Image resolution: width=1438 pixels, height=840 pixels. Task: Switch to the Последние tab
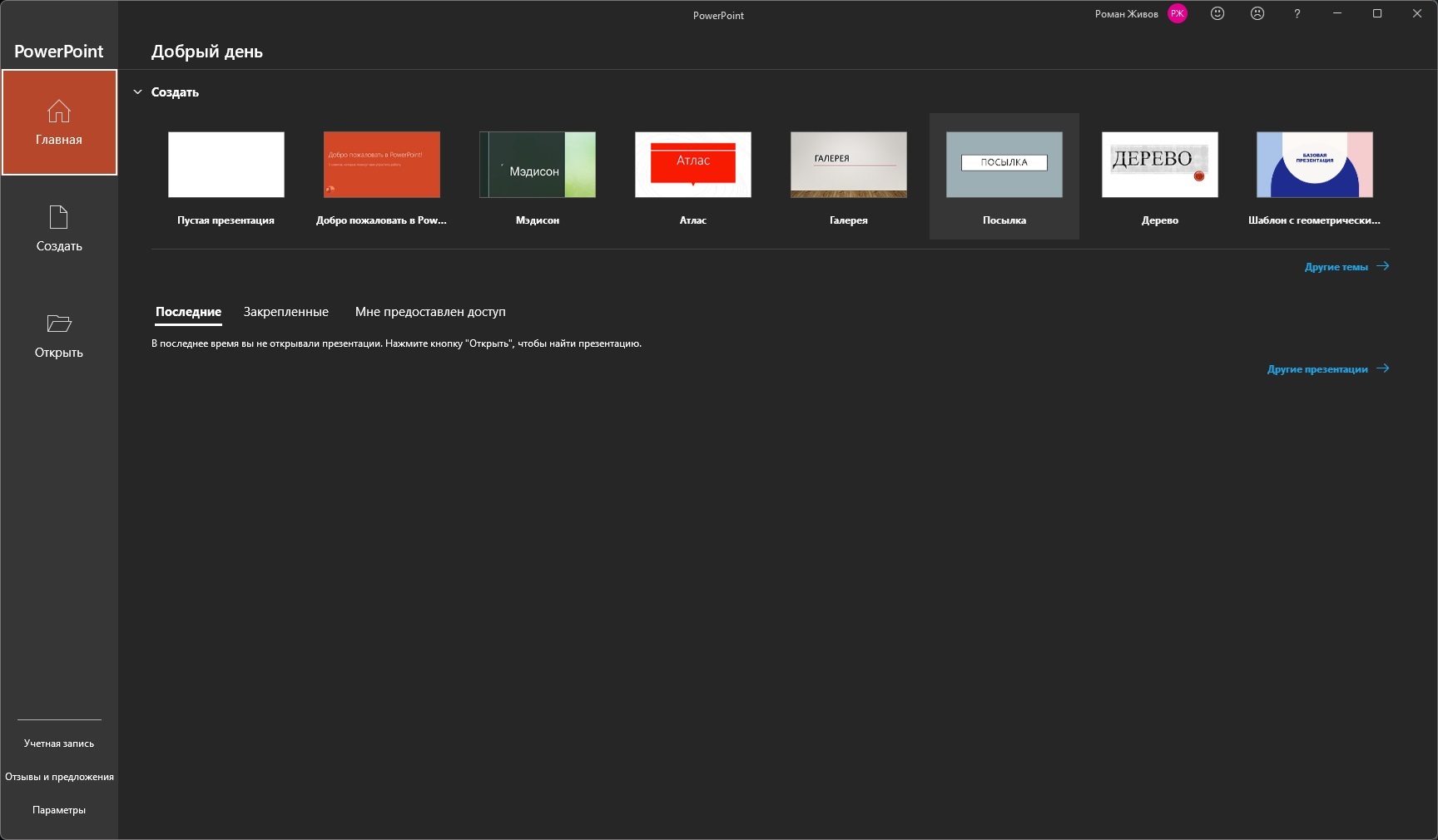[188, 312]
